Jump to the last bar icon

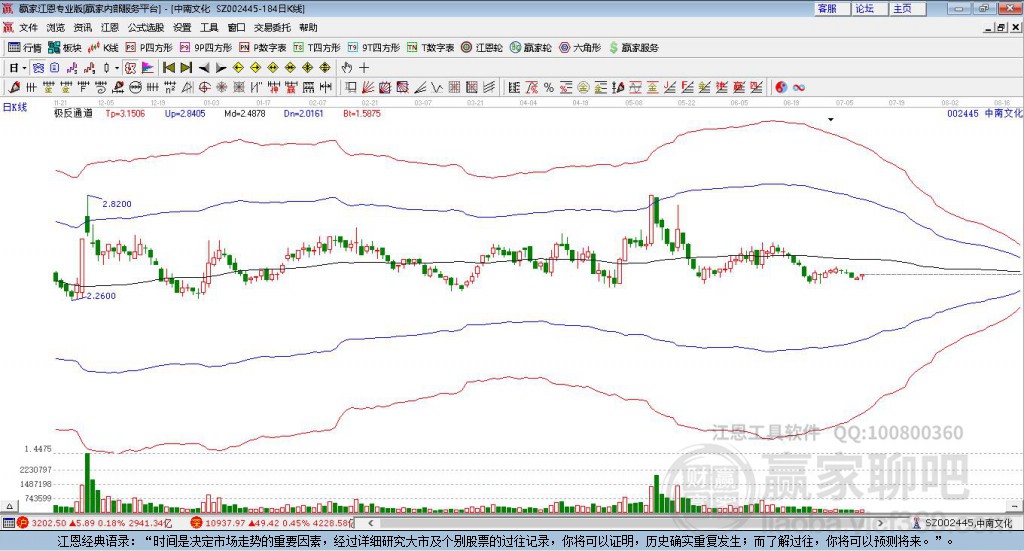point(186,68)
